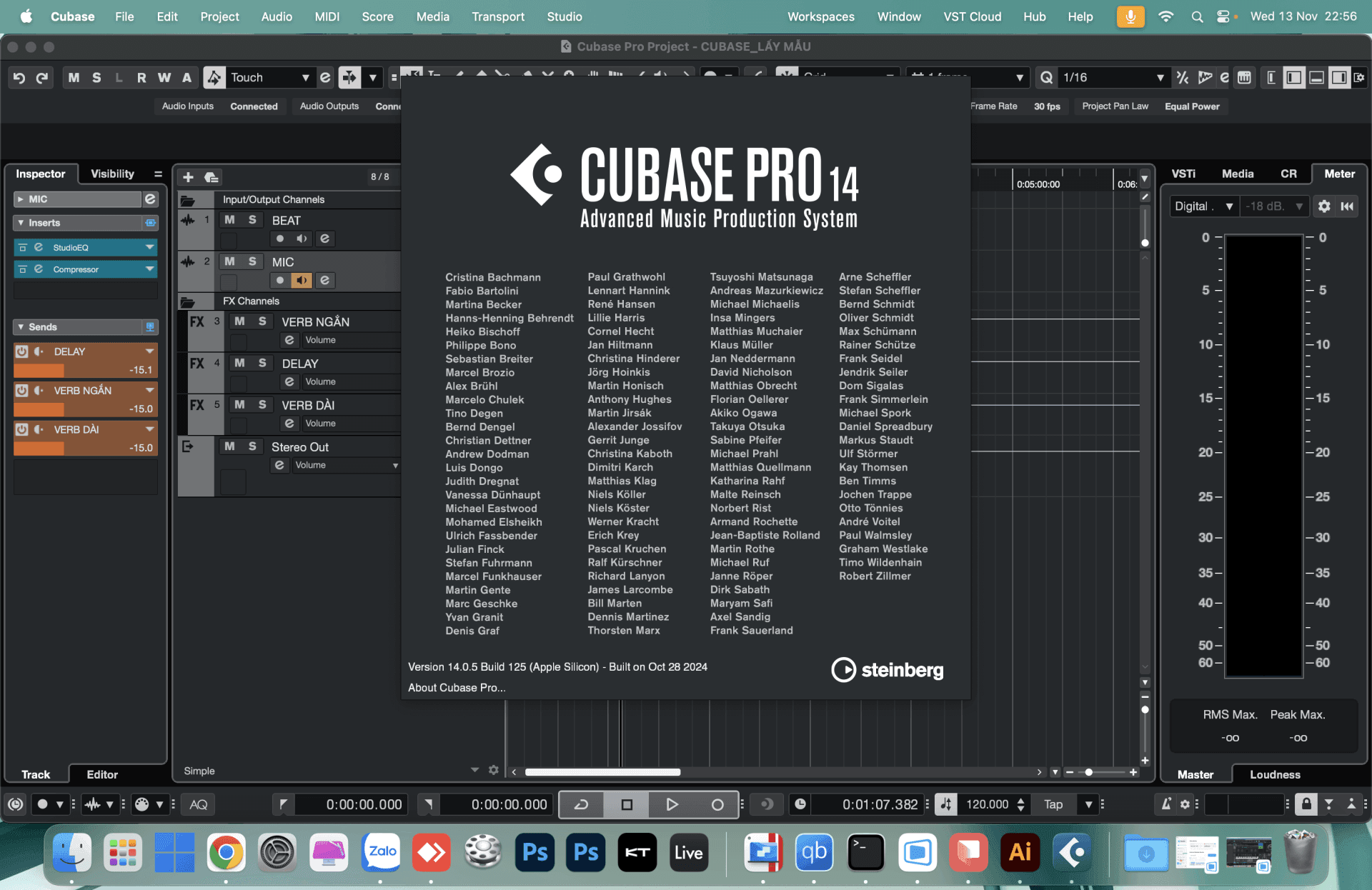Open Stereo Out channel settings e-icon
This screenshot has height=890, width=1372.
pos(279,465)
